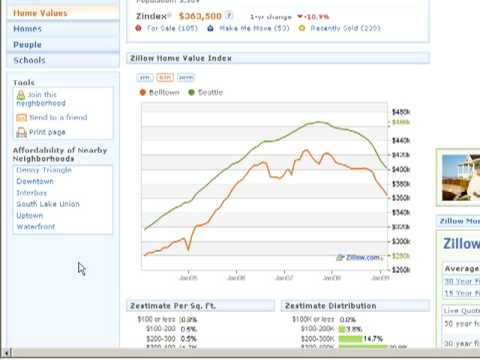The height and width of the screenshot is (360, 480).
Task: Open the Home Values section
Action: (x=63, y=13)
